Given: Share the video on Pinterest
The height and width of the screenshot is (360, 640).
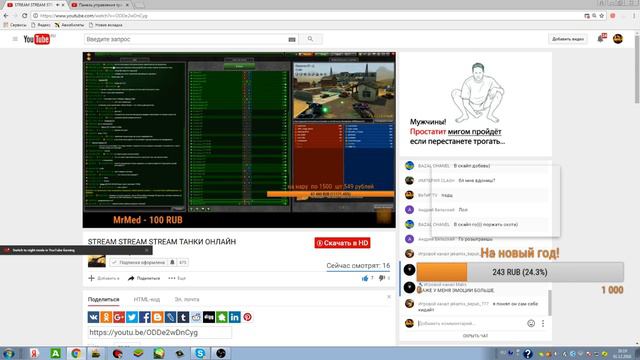Looking at the screenshot, I should [x=247, y=317].
